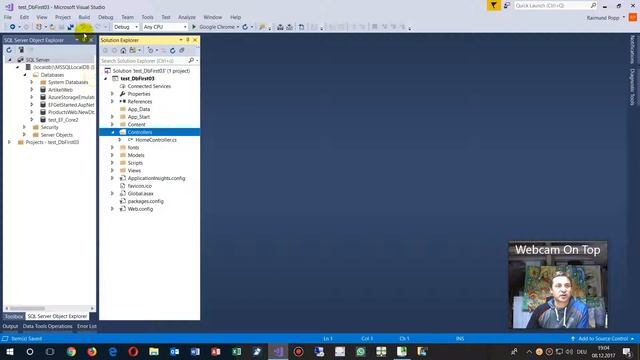Open File Explorer from the taskbar
The width and height of the screenshot is (640, 360).
[154, 351]
